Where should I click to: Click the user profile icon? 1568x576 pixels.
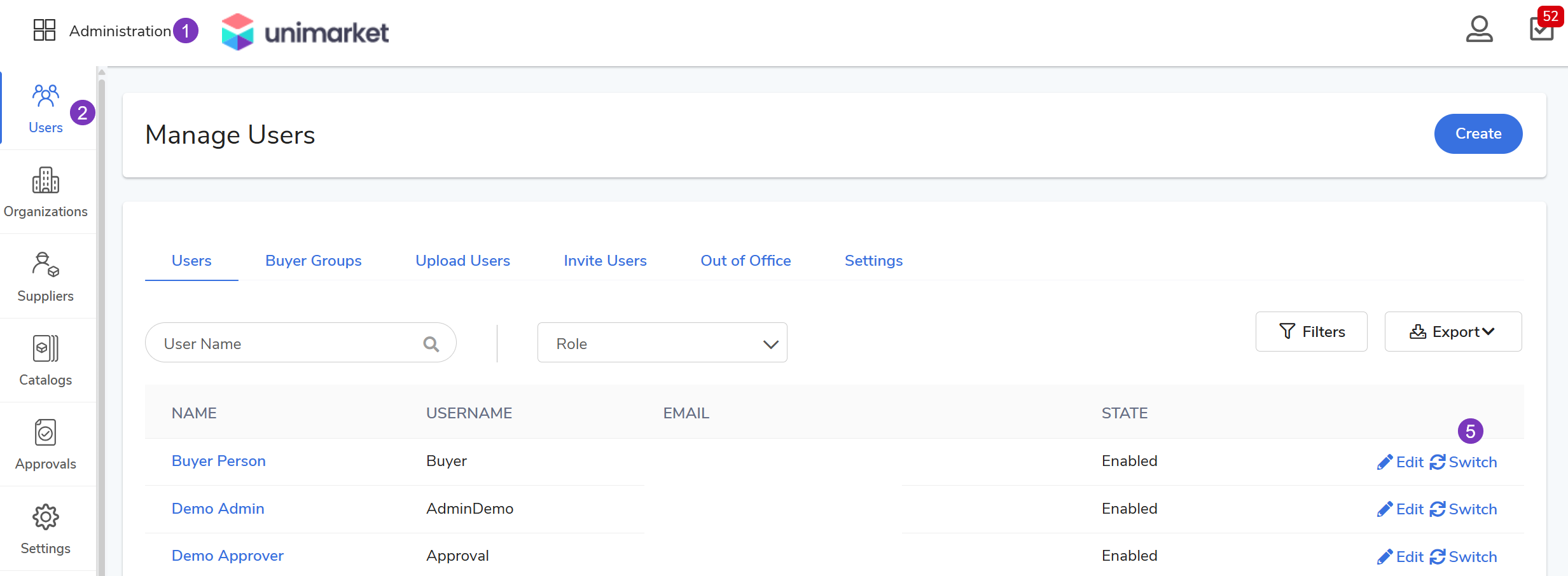click(x=1479, y=29)
